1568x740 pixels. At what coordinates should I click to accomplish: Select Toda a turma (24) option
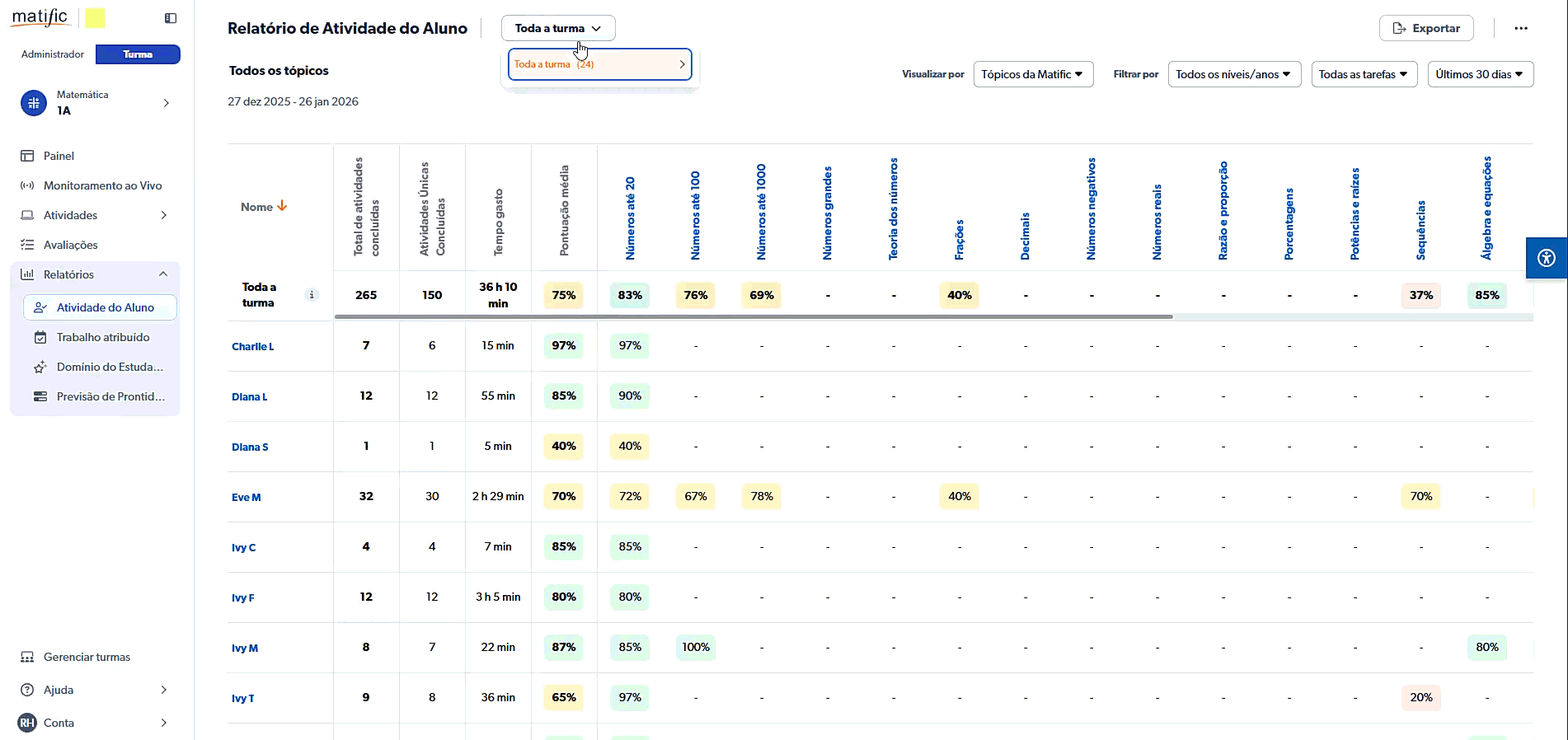click(x=599, y=64)
